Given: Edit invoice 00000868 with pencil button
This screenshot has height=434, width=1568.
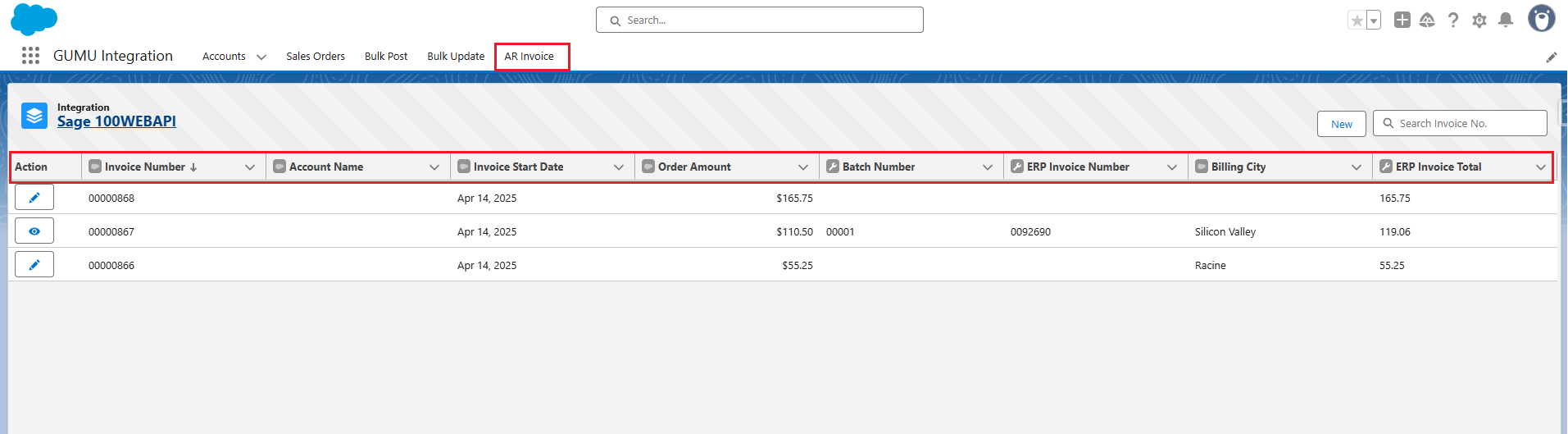Looking at the screenshot, I should pyautogui.click(x=34, y=198).
